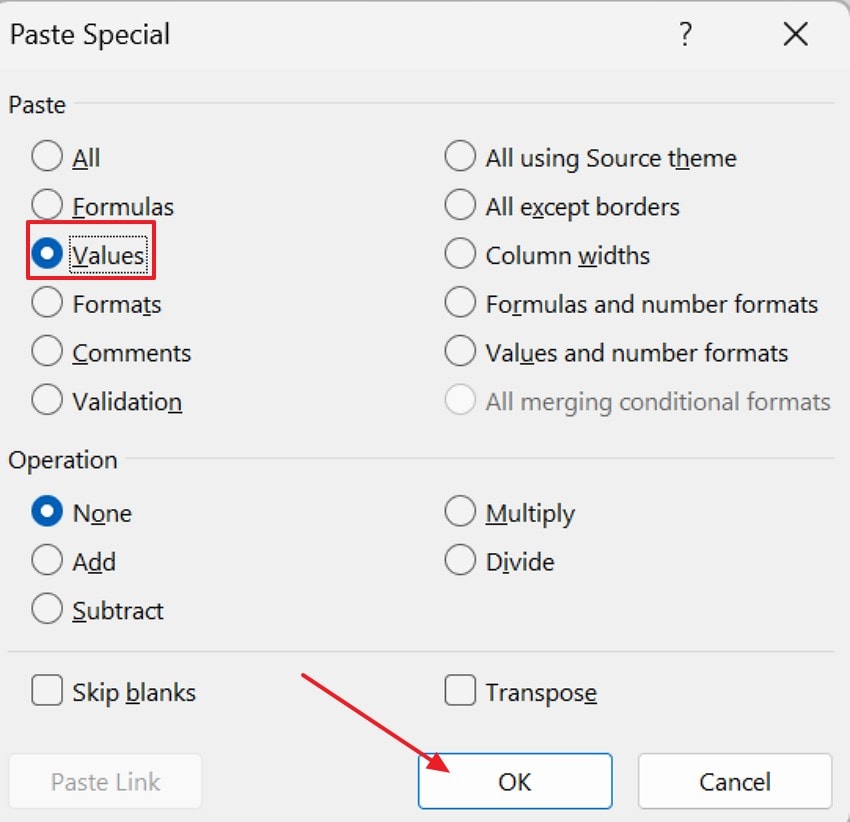Select the Add operation
This screenshot has height=822, width=850.
47,561
